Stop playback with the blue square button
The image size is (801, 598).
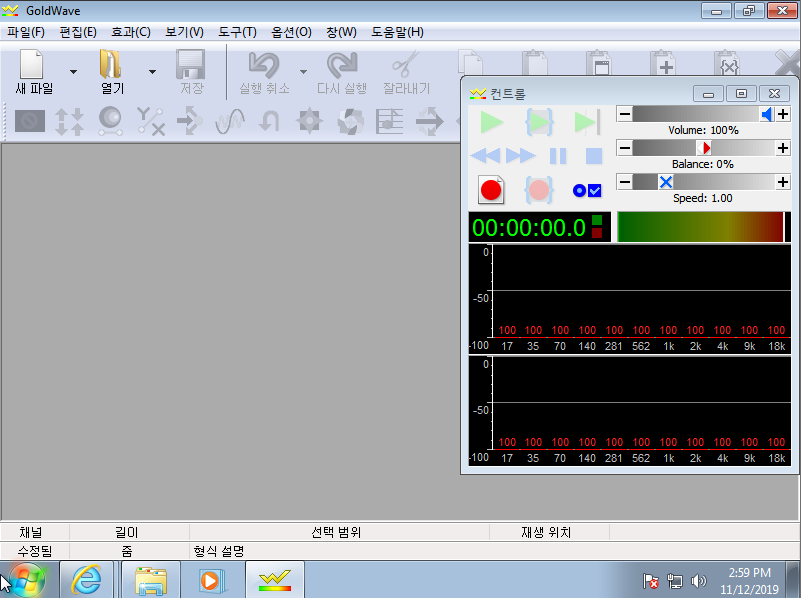coord(594,156)
